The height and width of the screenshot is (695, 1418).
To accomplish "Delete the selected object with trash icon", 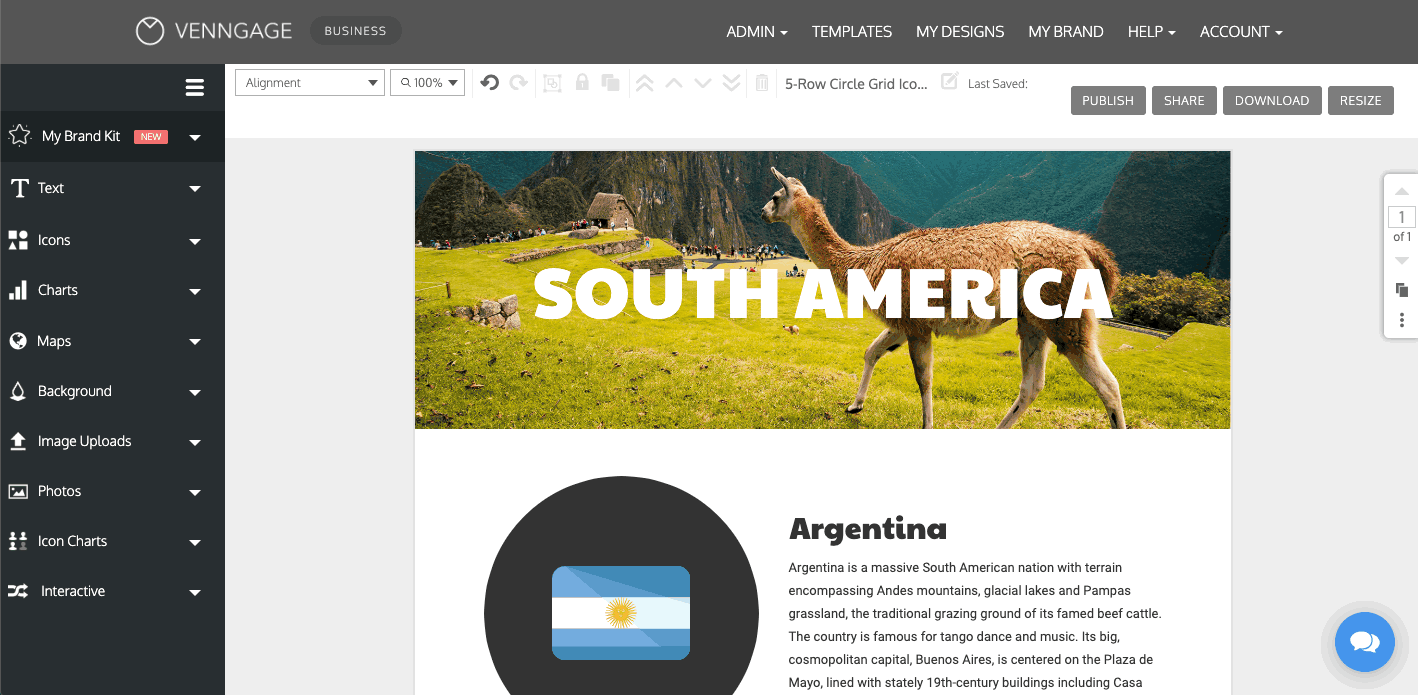I will point(762,83).
